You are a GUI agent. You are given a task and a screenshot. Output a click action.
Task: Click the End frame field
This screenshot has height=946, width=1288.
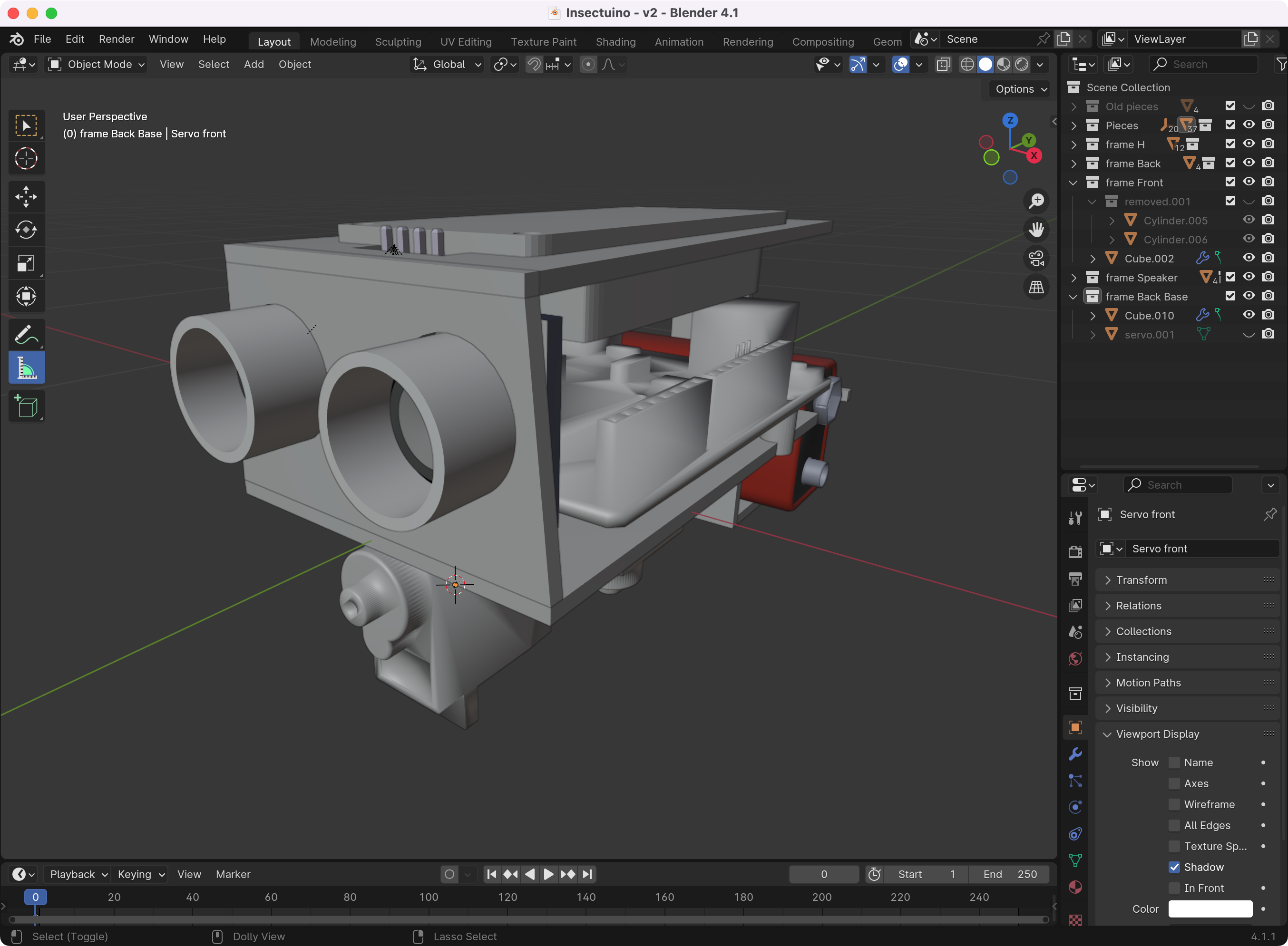pyautogui.click(x=1010, y=874)
